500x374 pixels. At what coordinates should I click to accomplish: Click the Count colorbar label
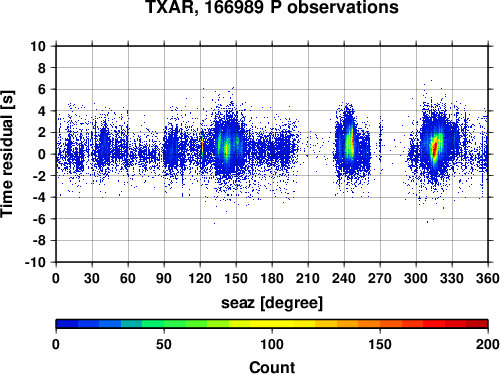(x=272, y=368)
